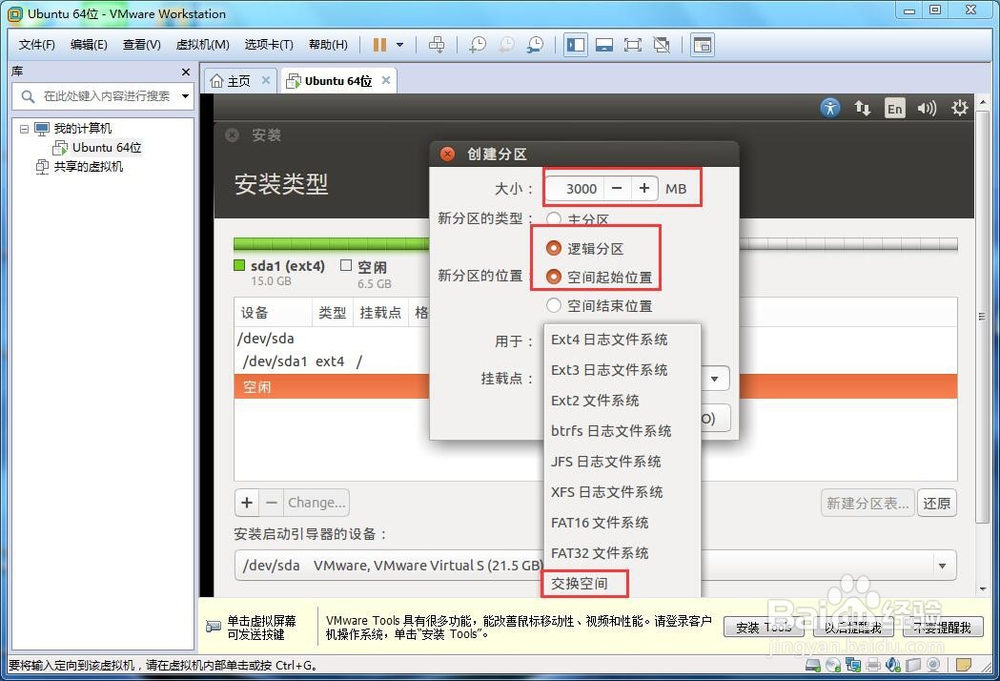The image size is (1000, 681).
Task: Click the orange pause VM toolbar icon
Action: 379,45
